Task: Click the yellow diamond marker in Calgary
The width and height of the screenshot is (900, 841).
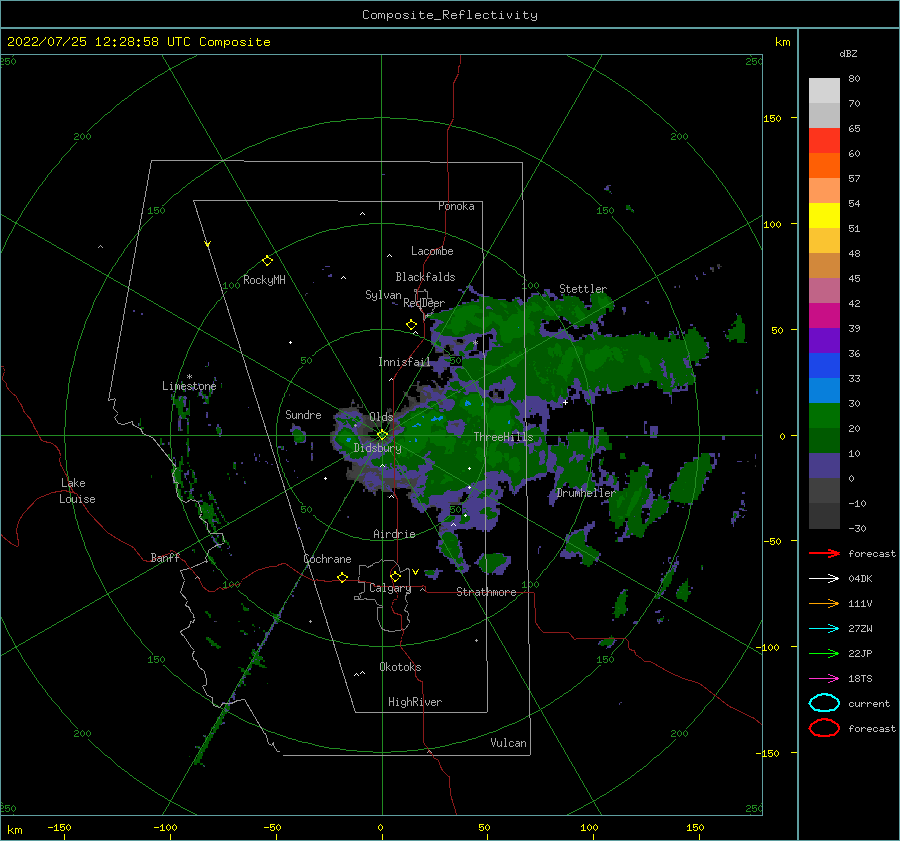Action: click(x=395, y=576)
